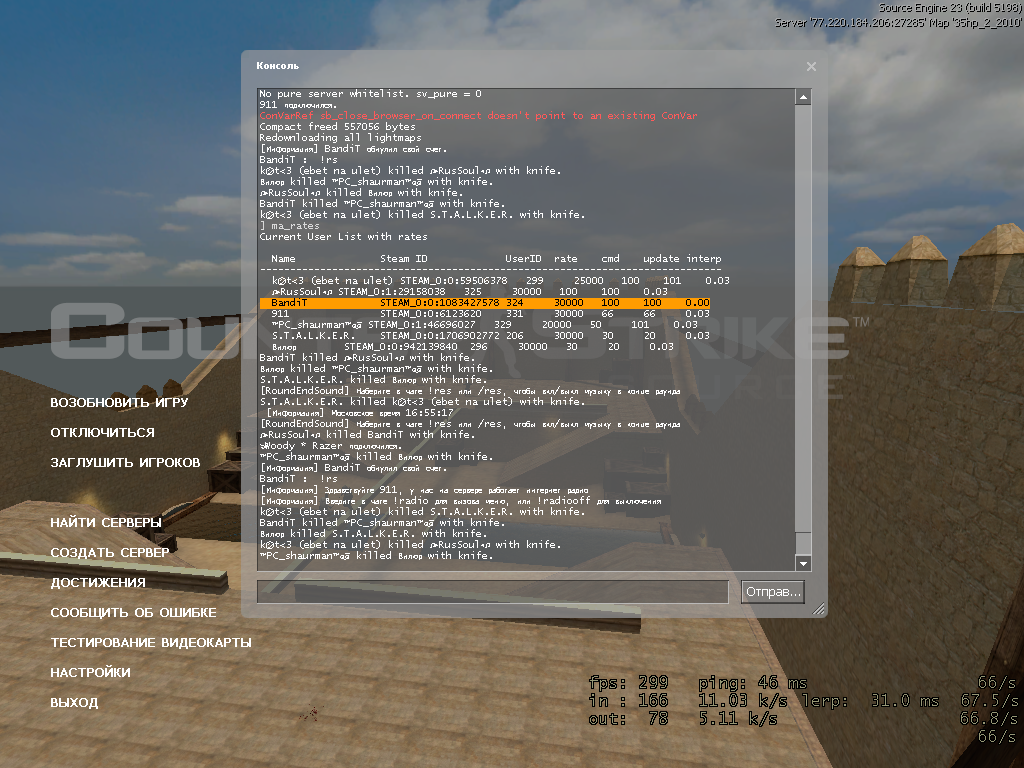
Task: Click ВЫХОД to quit the game
Action: pyautogui.click(x=74, y=703)
